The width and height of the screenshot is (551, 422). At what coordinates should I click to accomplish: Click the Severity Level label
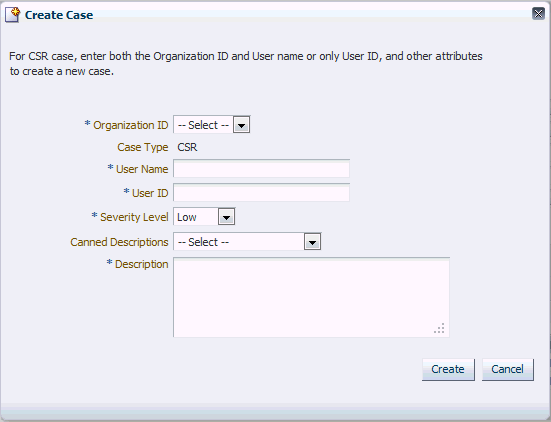(x=134, y=217)
